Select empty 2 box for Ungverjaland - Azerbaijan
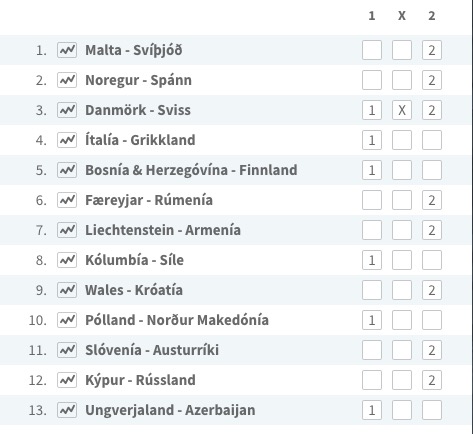This screenshot has height=434, width=473. [x=432, y=410]
